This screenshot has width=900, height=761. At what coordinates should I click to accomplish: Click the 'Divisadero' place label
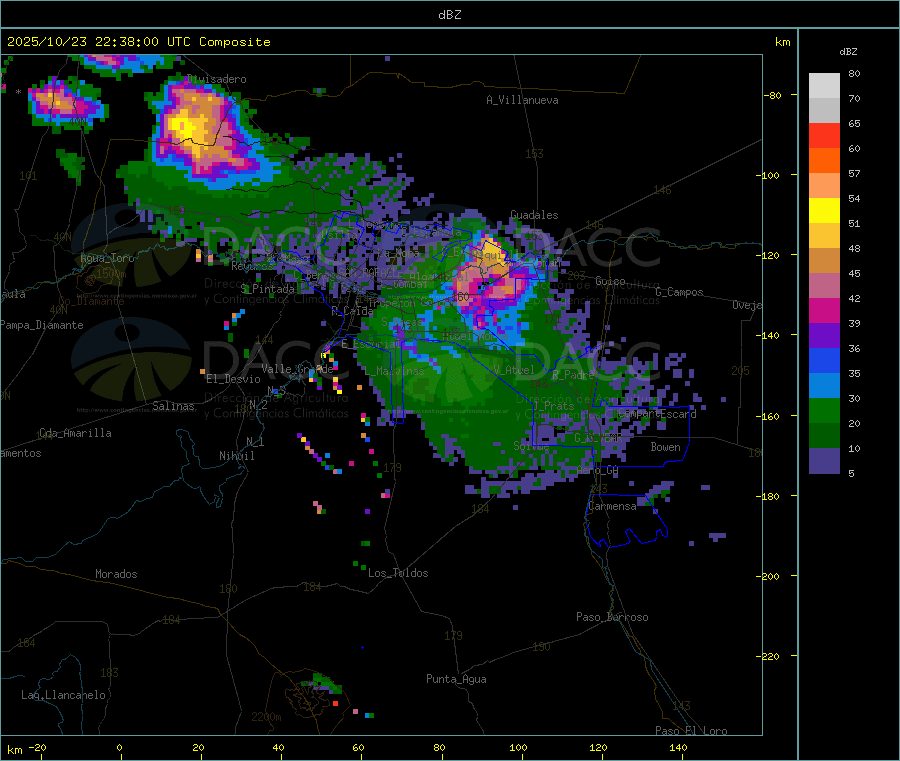point(216,79)
